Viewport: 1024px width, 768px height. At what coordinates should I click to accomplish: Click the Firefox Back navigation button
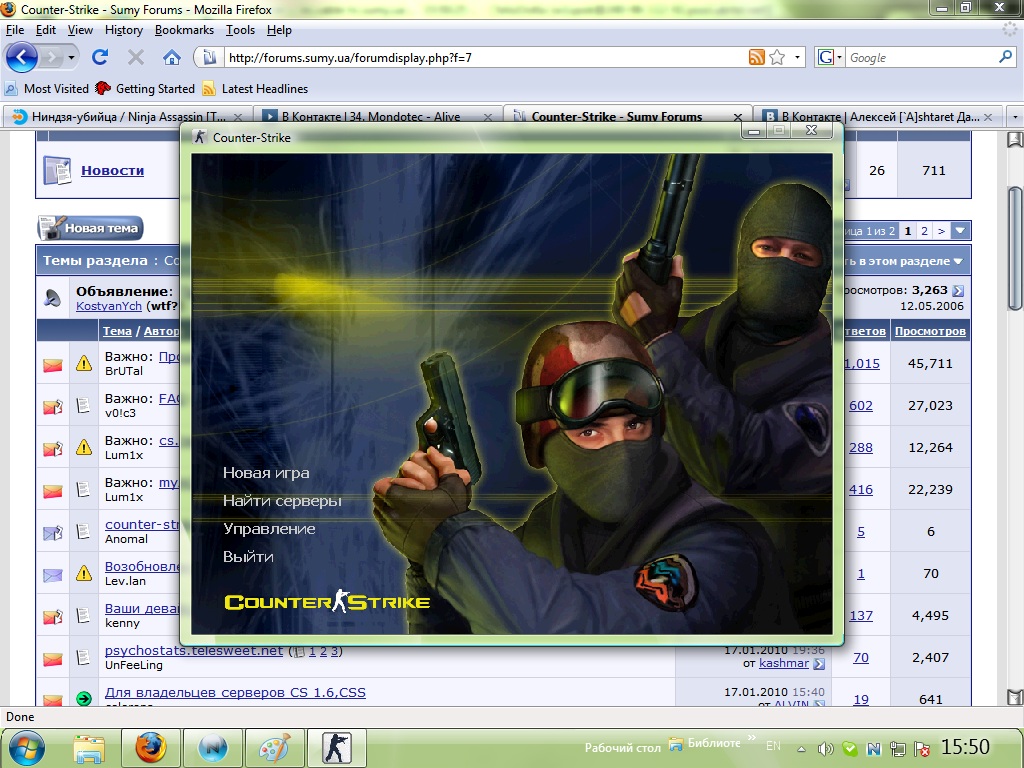[x=22, y=57]
